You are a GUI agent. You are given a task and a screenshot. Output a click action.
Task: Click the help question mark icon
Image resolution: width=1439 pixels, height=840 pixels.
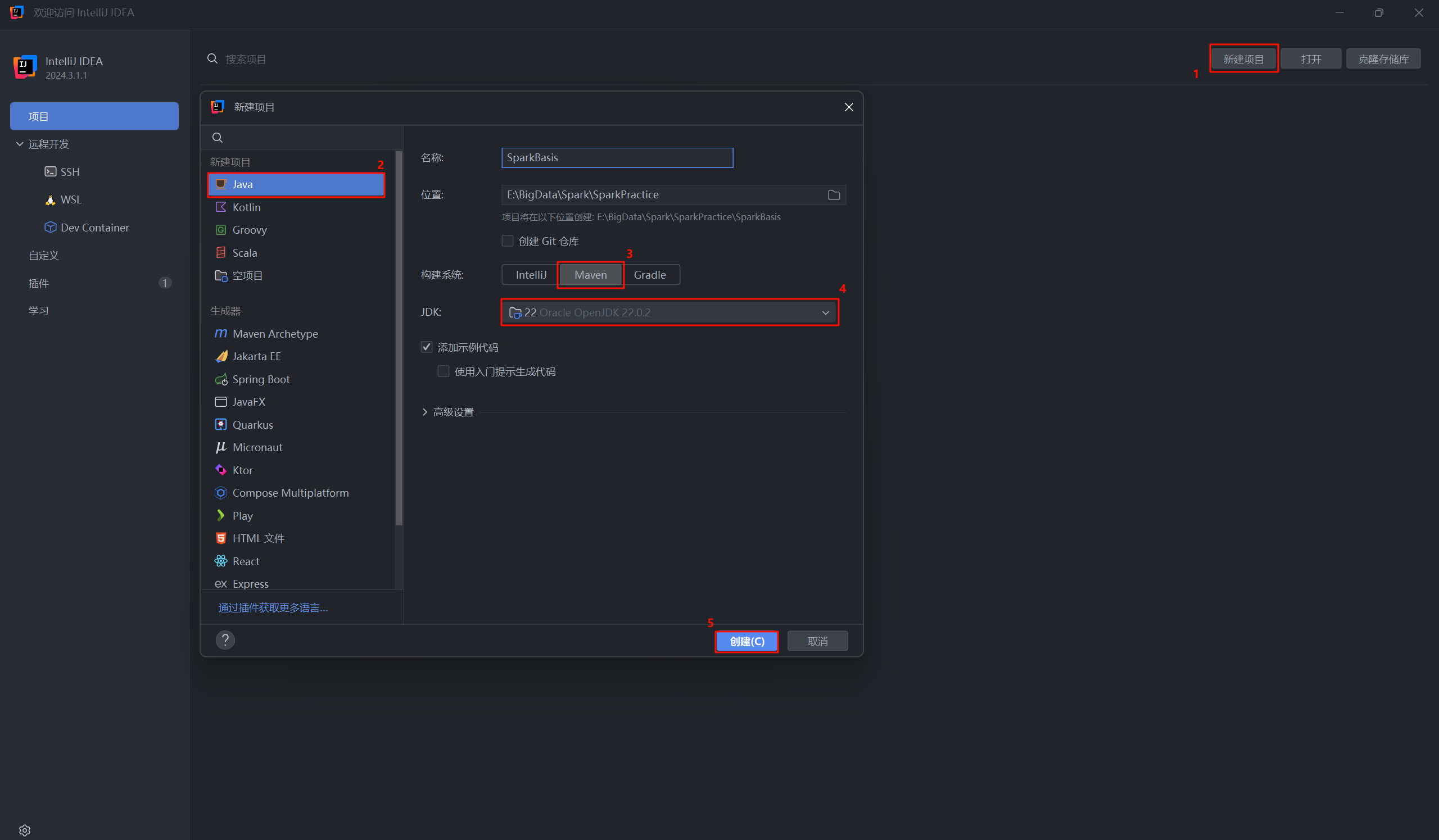(x=225, y=640)
